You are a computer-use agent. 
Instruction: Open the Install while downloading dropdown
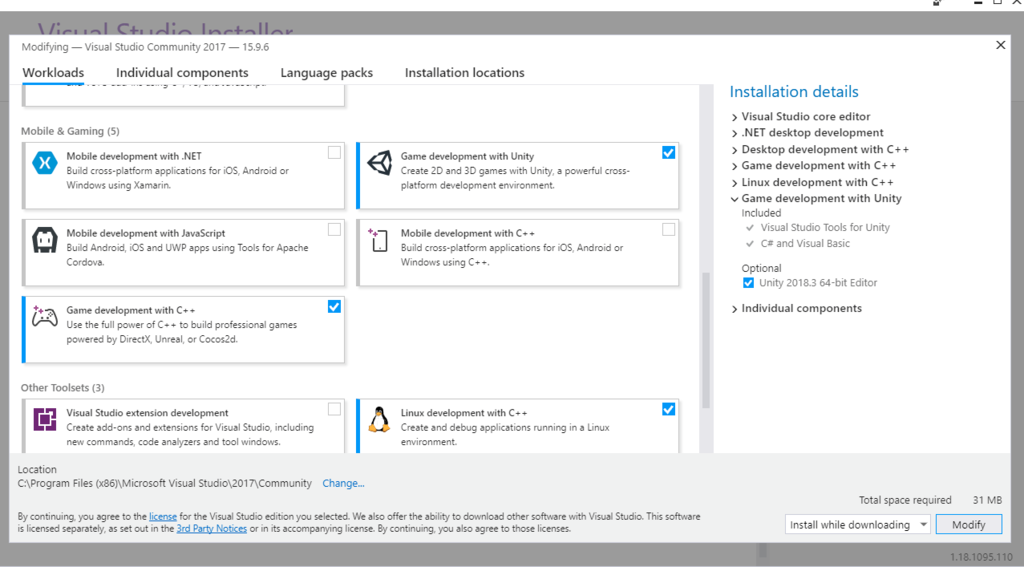click(857, 525)
